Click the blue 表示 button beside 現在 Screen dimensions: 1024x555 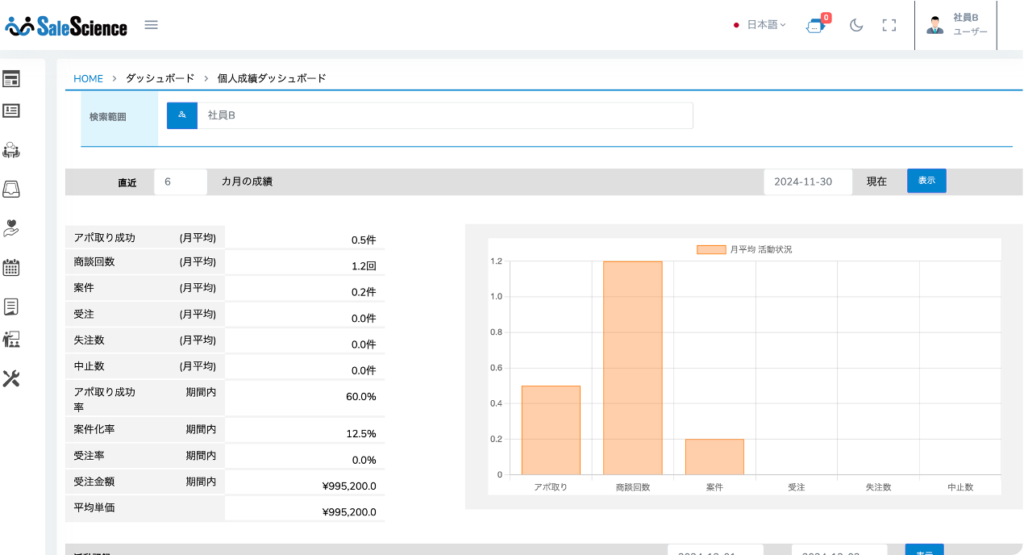926,181
